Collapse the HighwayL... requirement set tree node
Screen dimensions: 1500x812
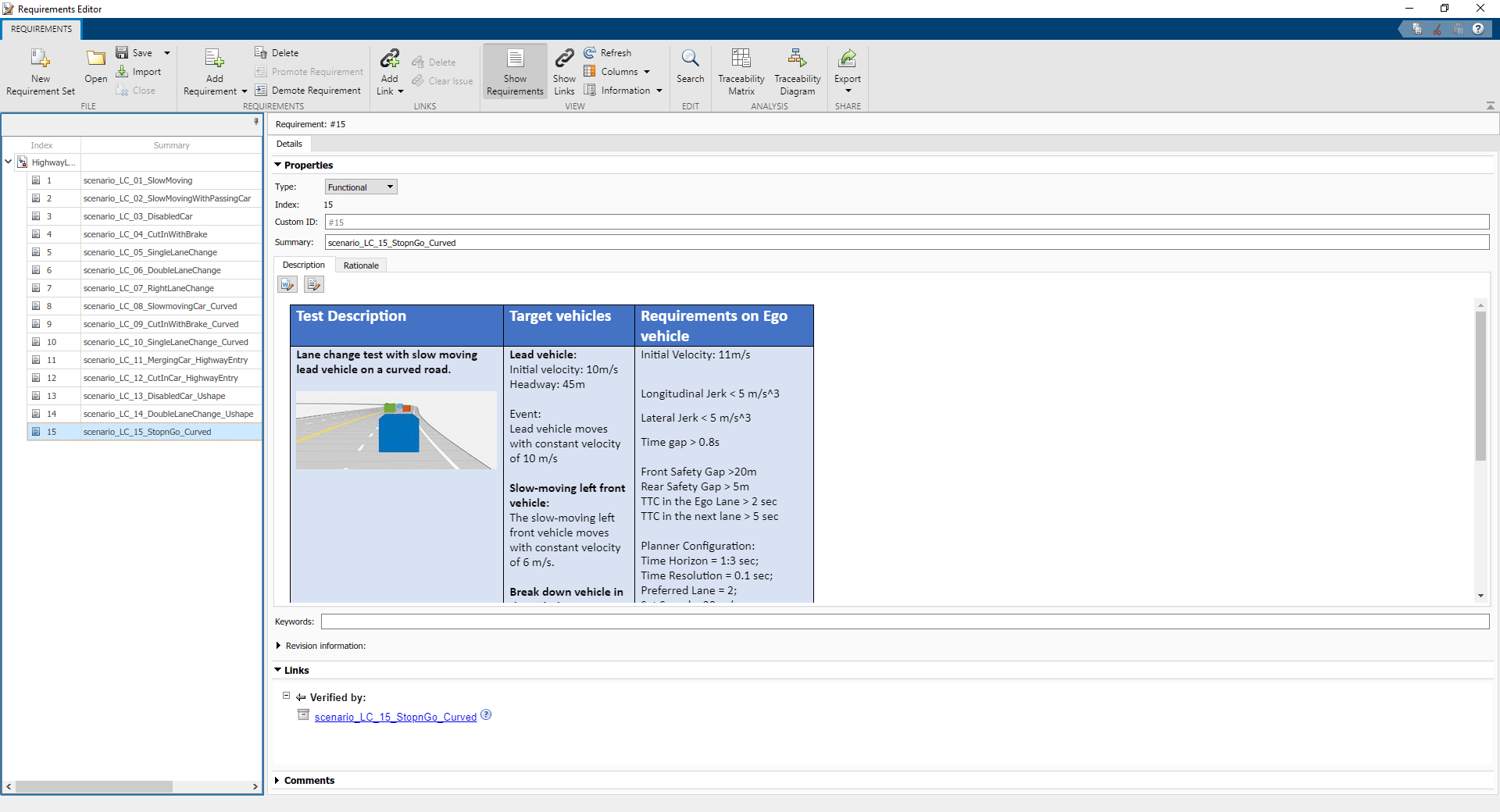[9, 162]
